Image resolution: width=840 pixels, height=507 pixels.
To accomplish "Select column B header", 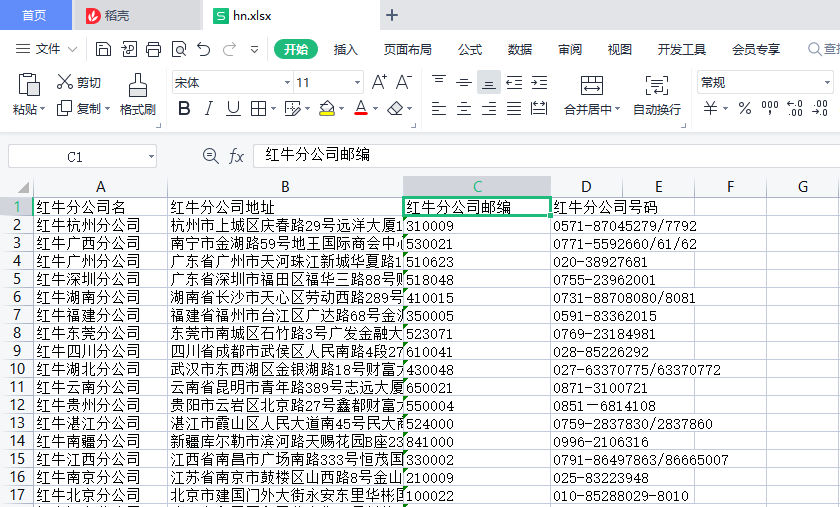I will pos(285,187).
